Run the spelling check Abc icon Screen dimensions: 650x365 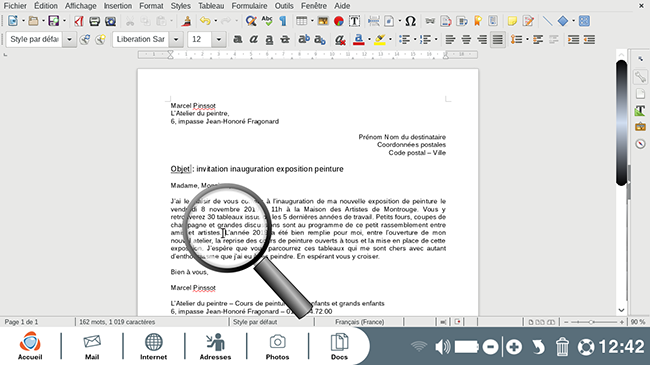[x=267, y=21]
